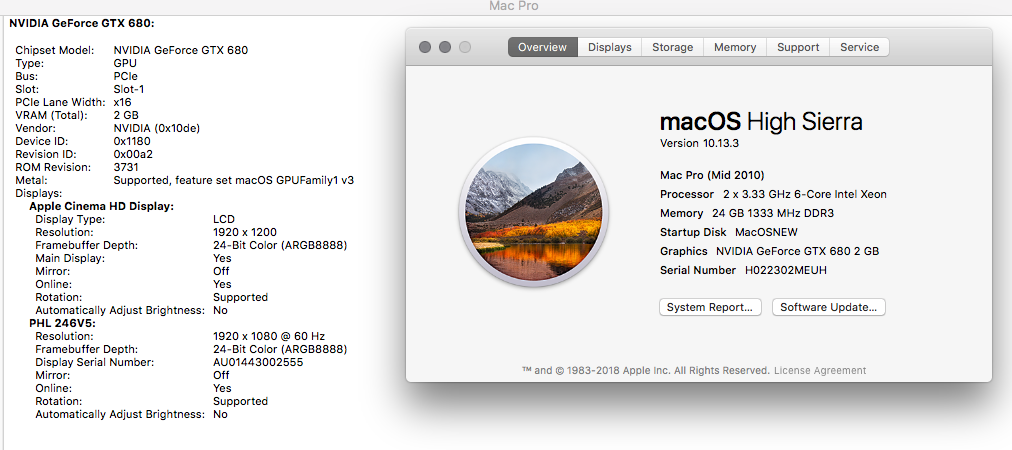Click the Mac Pro window title
Screen dimensions: 1012x450
514,6
